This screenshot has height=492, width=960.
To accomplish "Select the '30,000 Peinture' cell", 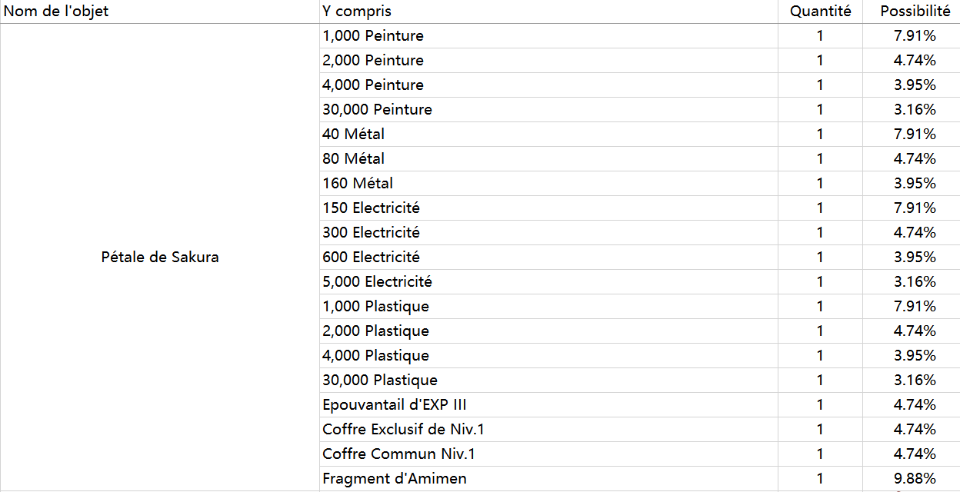I will click(549, 110).
